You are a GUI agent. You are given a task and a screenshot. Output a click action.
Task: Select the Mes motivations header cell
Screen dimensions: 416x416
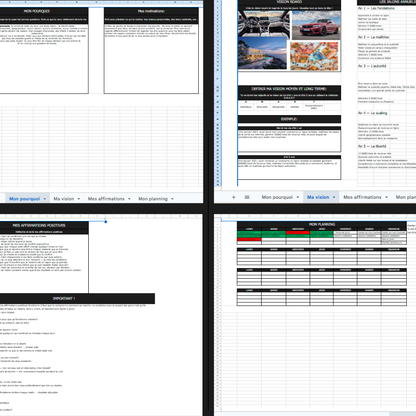pos(151,11)
